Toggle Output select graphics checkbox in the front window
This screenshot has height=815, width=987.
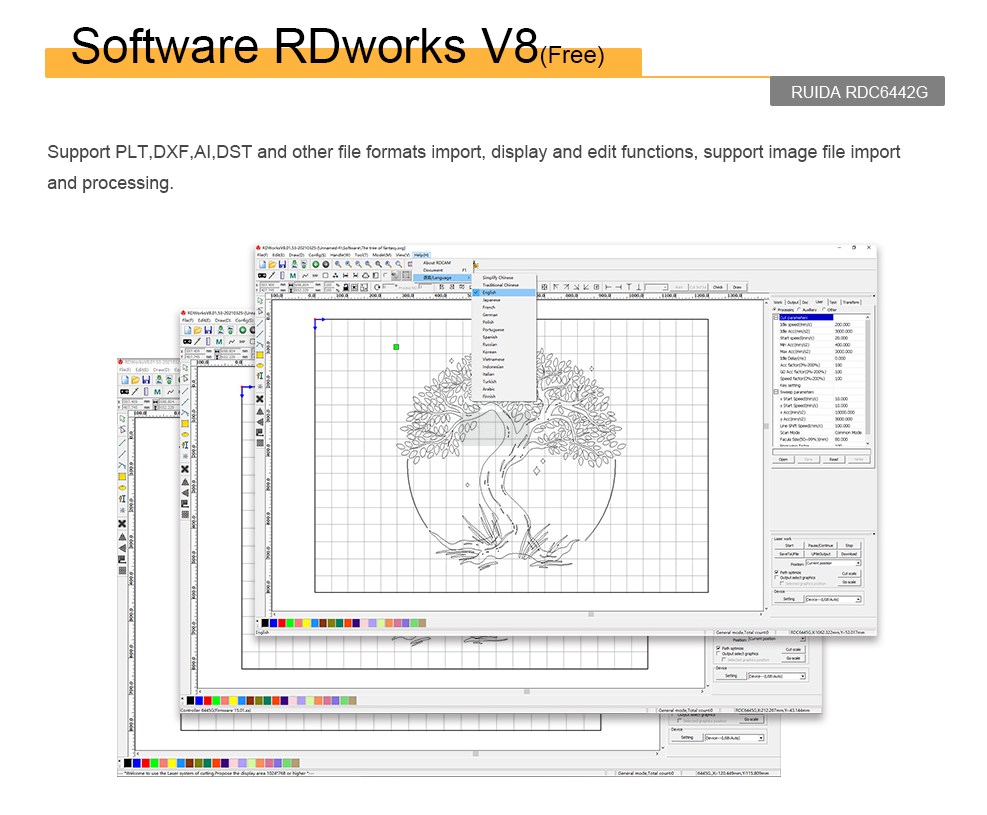(x=776, y=577)
